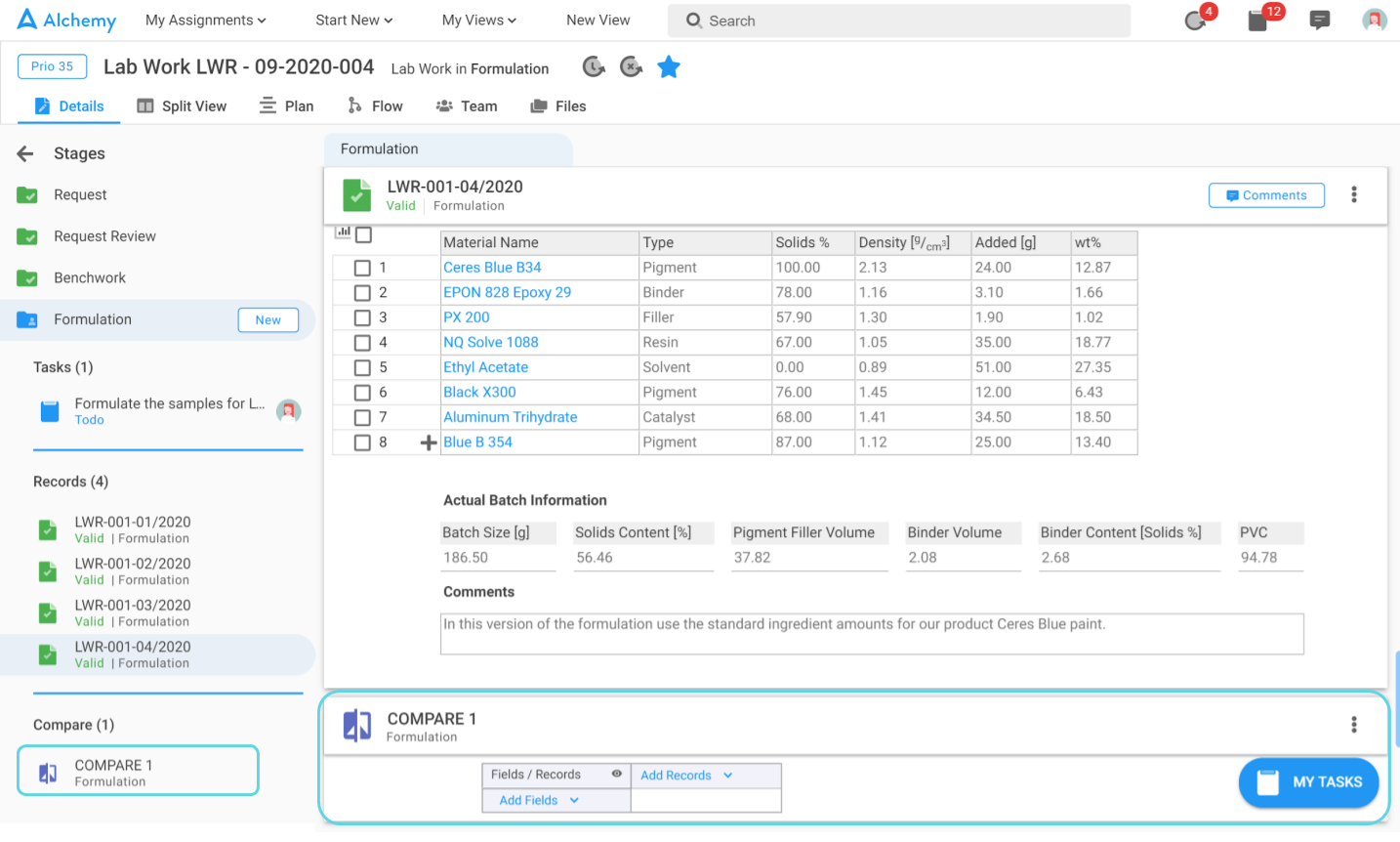Open the COMPARE 1 panel three-dot menu
This screenshot has height=842, width=1400.
coord(1354,725)
